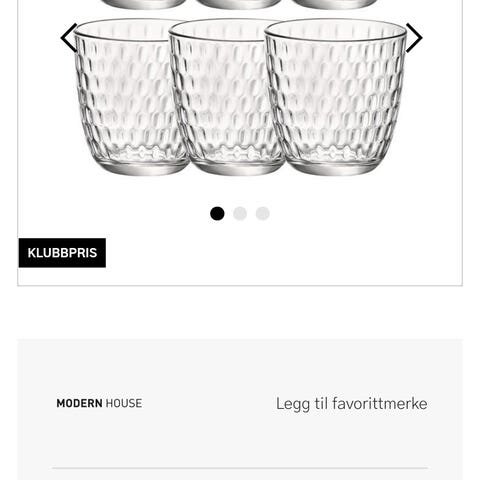Click the KLUBBPRIS badge
480x480 pixels.
tap(62, 253)
